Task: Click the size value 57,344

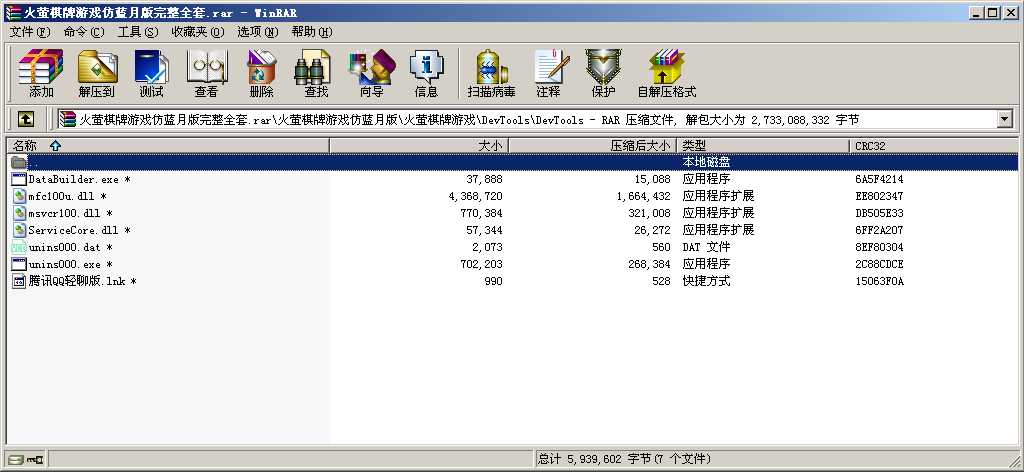Action: [x=485, y=230]
